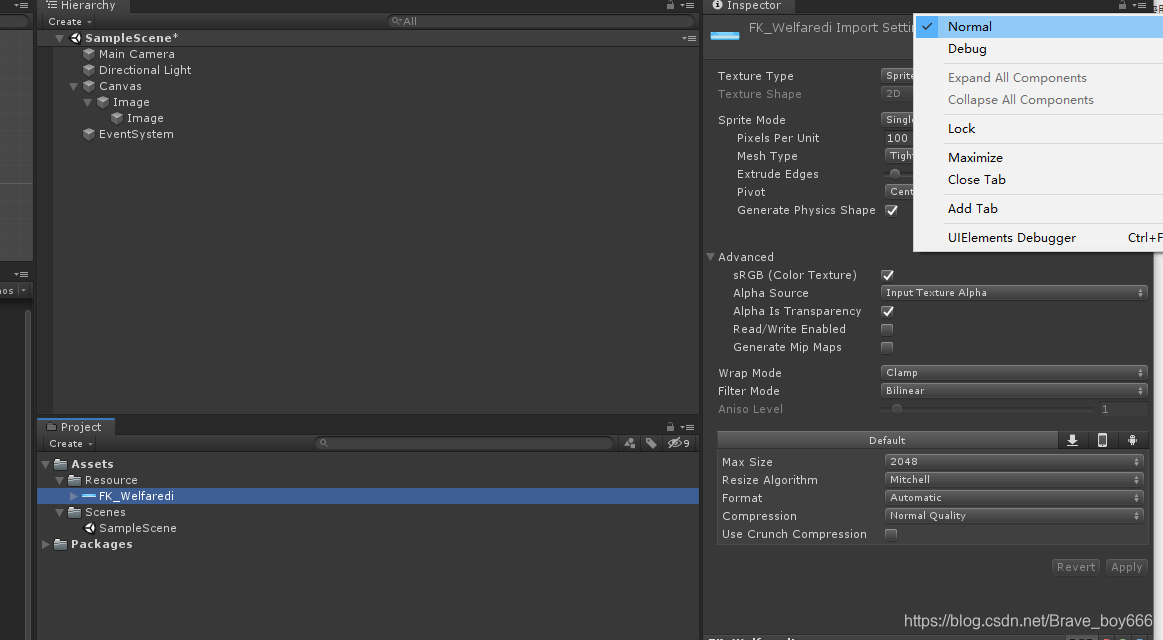Toggle the sRGB (Color Texture) checkbox
The image size is (1163, 640).
click(x=887, y=275)
